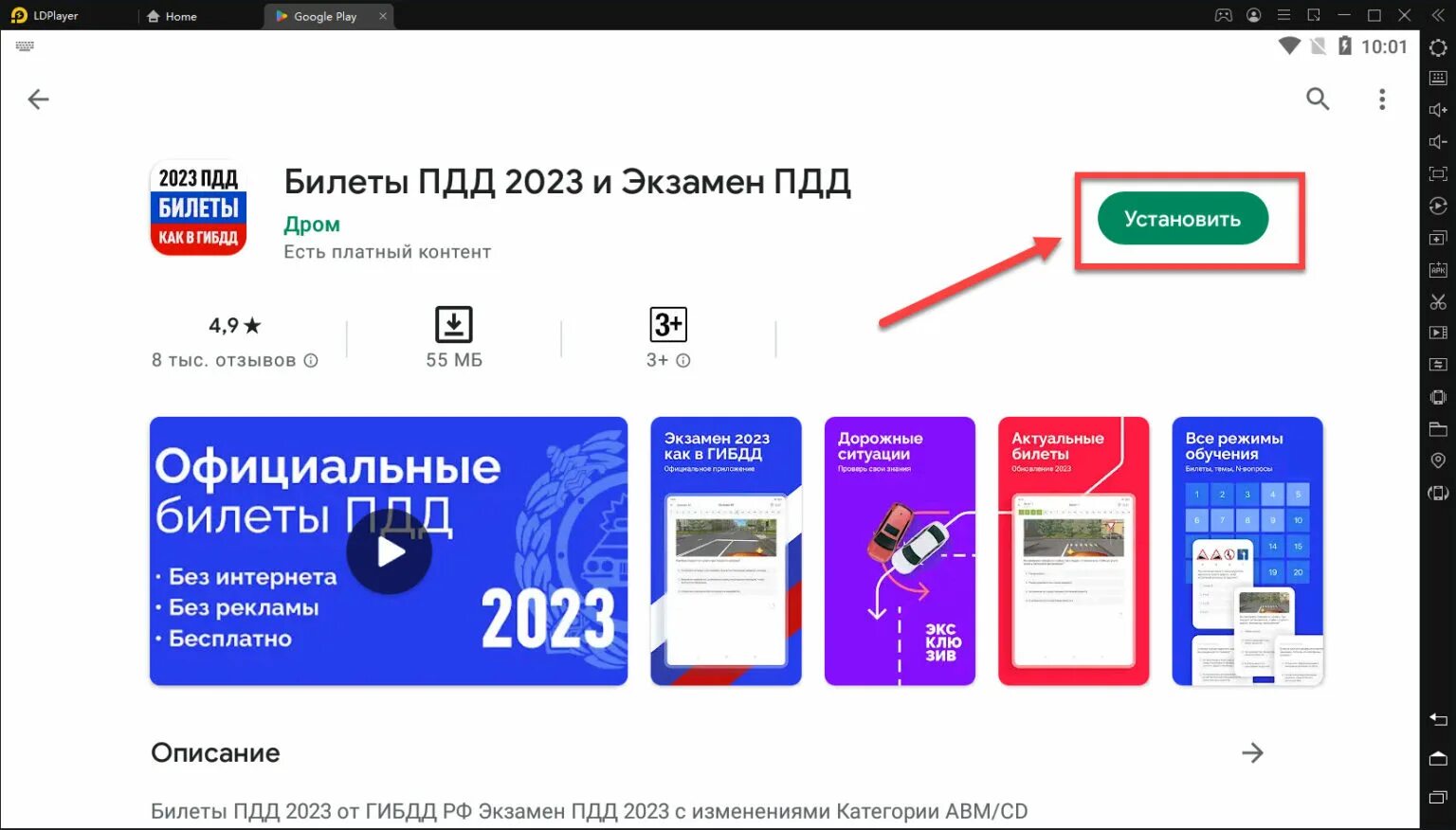Open keyboard mapping tool in sidebar

click(x=1438, y=79)
